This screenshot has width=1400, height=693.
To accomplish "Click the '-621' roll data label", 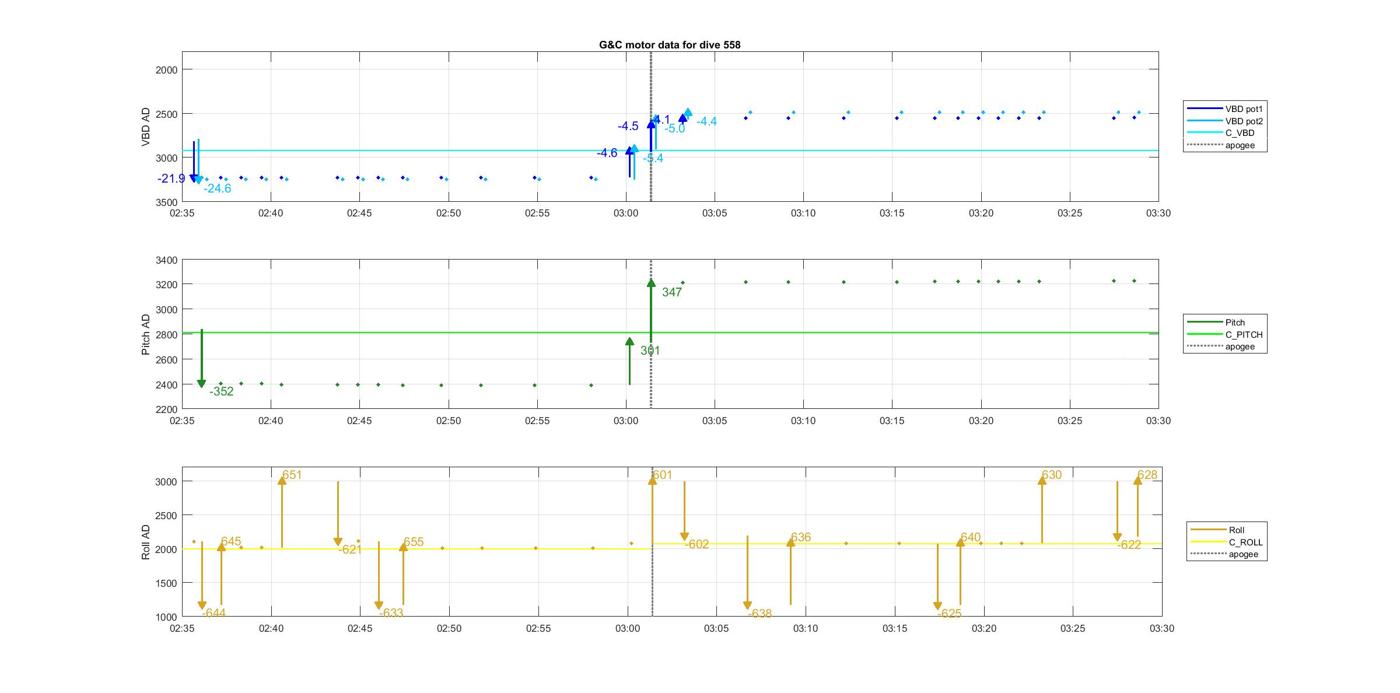I will (350, 549).
